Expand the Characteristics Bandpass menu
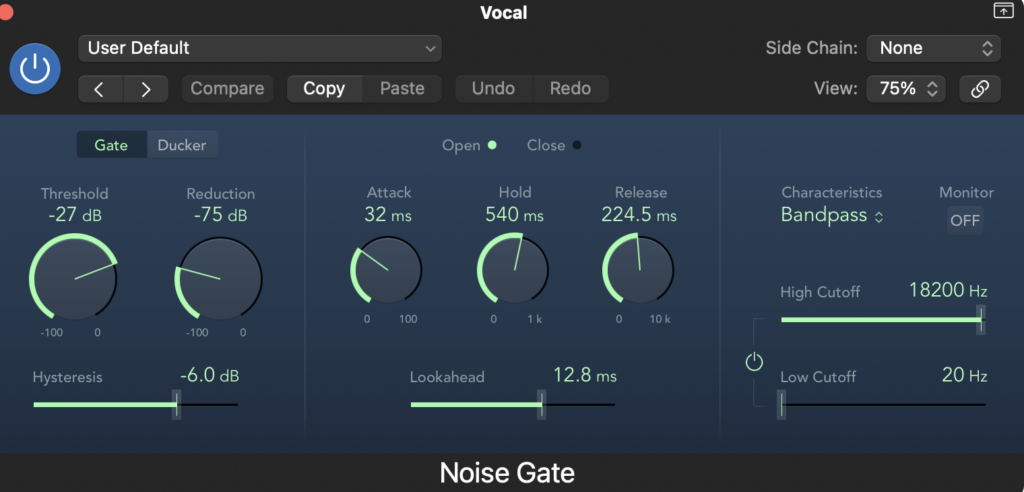The height and width of the screenshot is (492, 1024). point(832,215)
